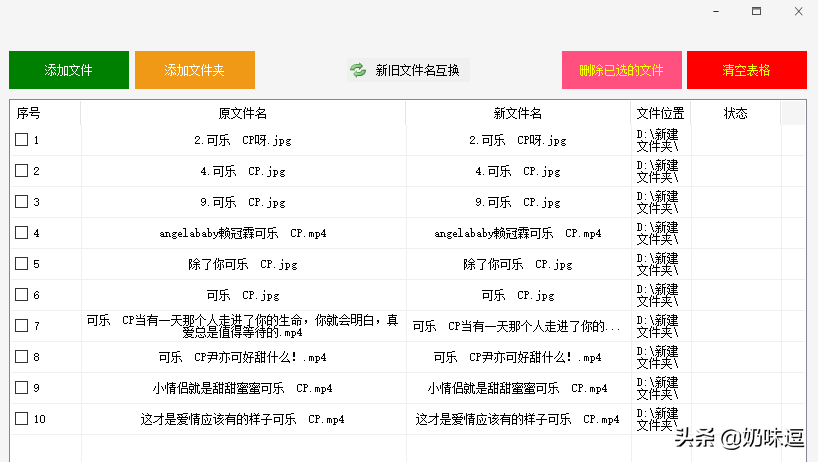Swap names with 新旧文件名互换 button

408,70
